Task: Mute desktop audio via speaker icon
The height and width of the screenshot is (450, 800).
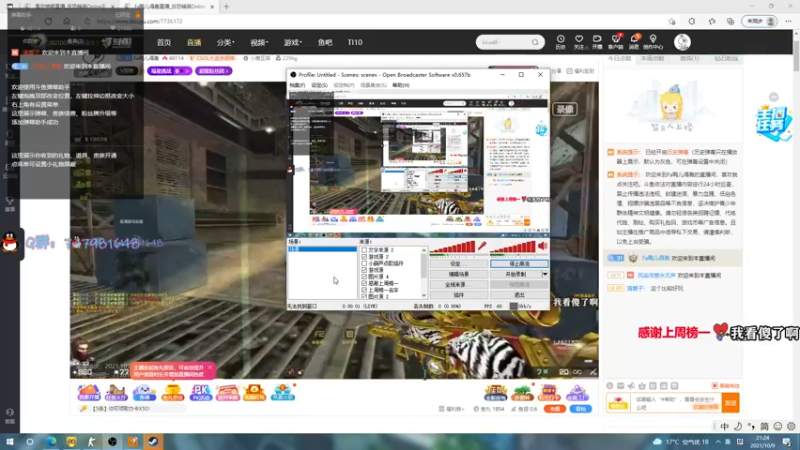Action: tap(542, 246)
